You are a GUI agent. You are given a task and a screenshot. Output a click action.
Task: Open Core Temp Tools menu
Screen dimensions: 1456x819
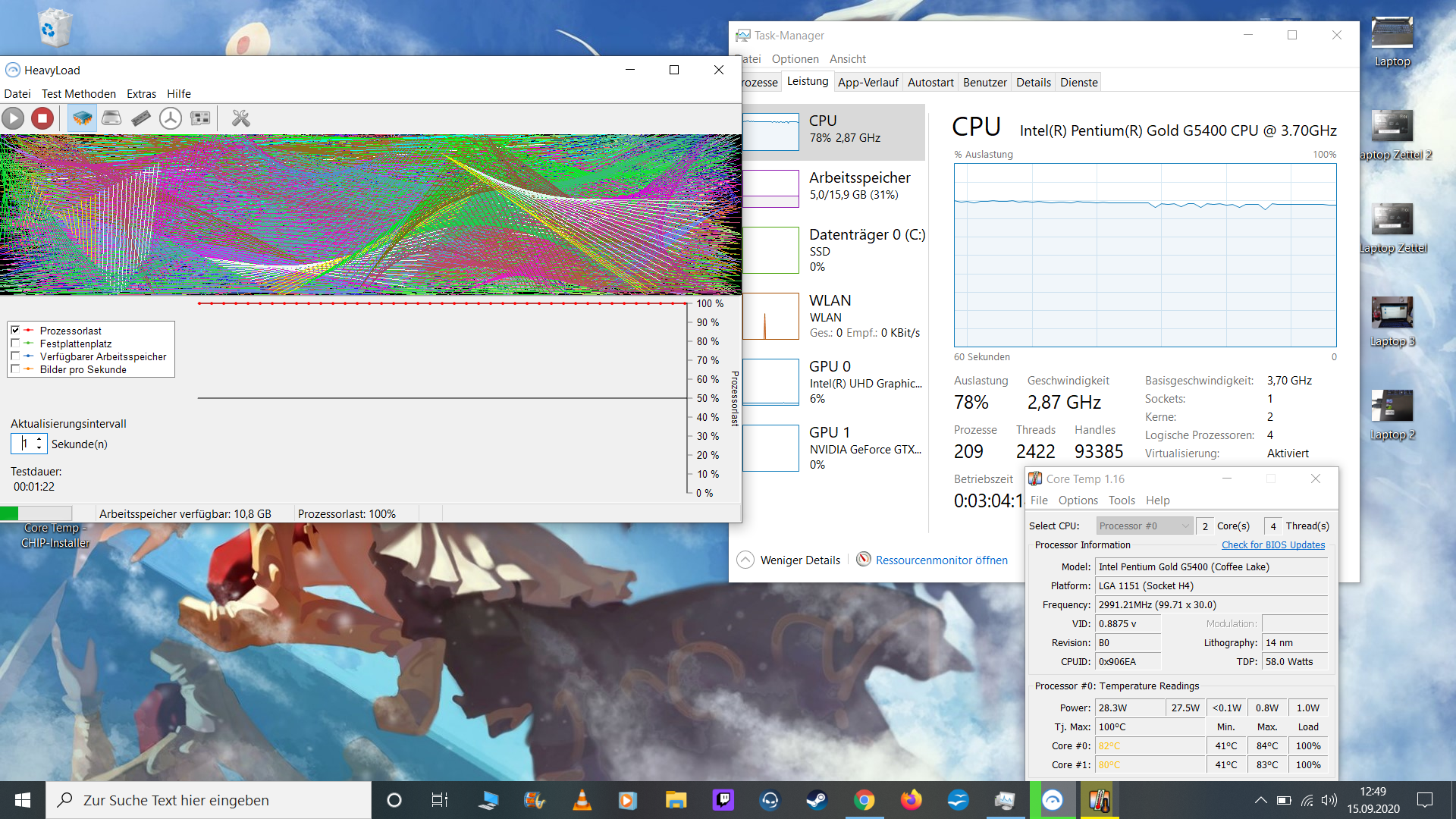click(x=1122, y=500)
